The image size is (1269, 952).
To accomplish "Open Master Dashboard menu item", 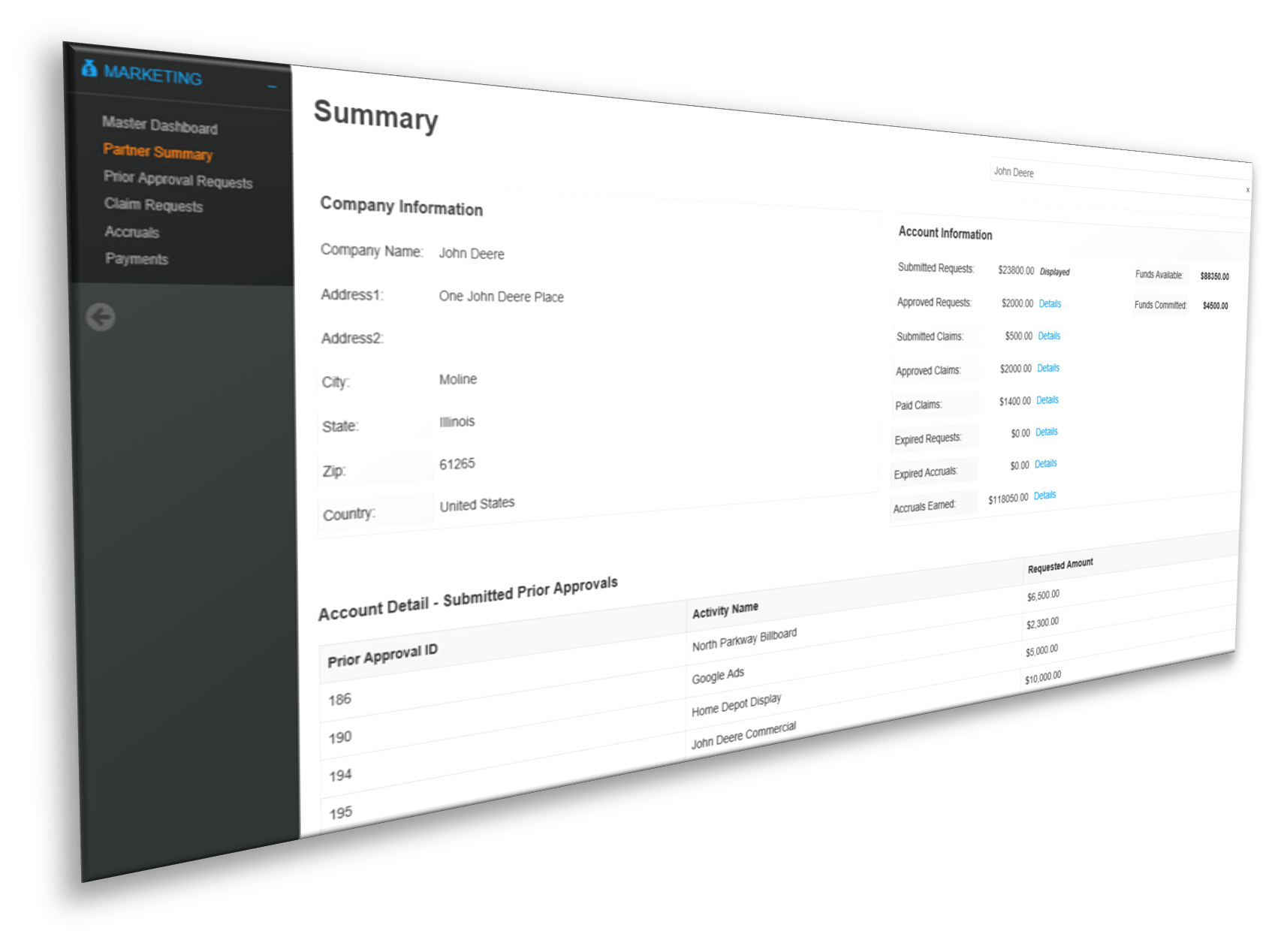I will pyautogui.click(x=160, y=125).
